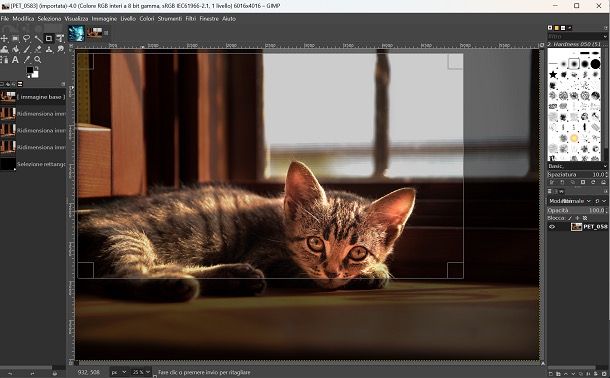Select the Eraser tool

tap(38, 49)
